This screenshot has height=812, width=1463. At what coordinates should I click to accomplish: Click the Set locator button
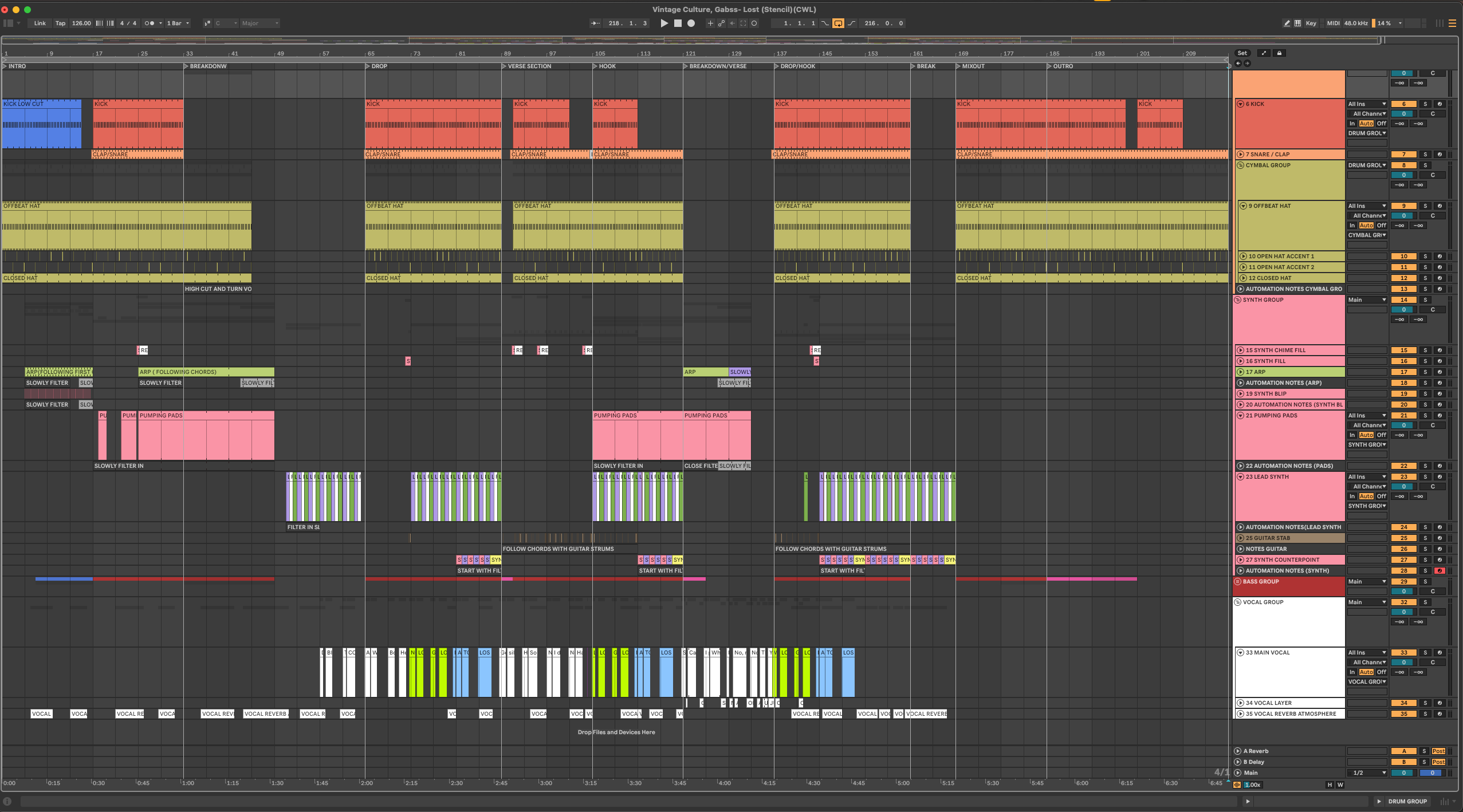coord(1242,53)
